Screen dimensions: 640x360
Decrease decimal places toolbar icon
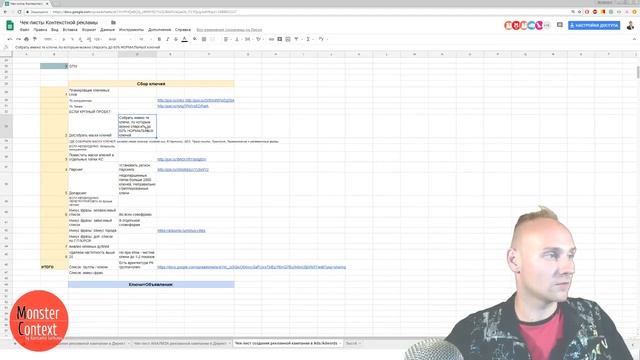80,39
